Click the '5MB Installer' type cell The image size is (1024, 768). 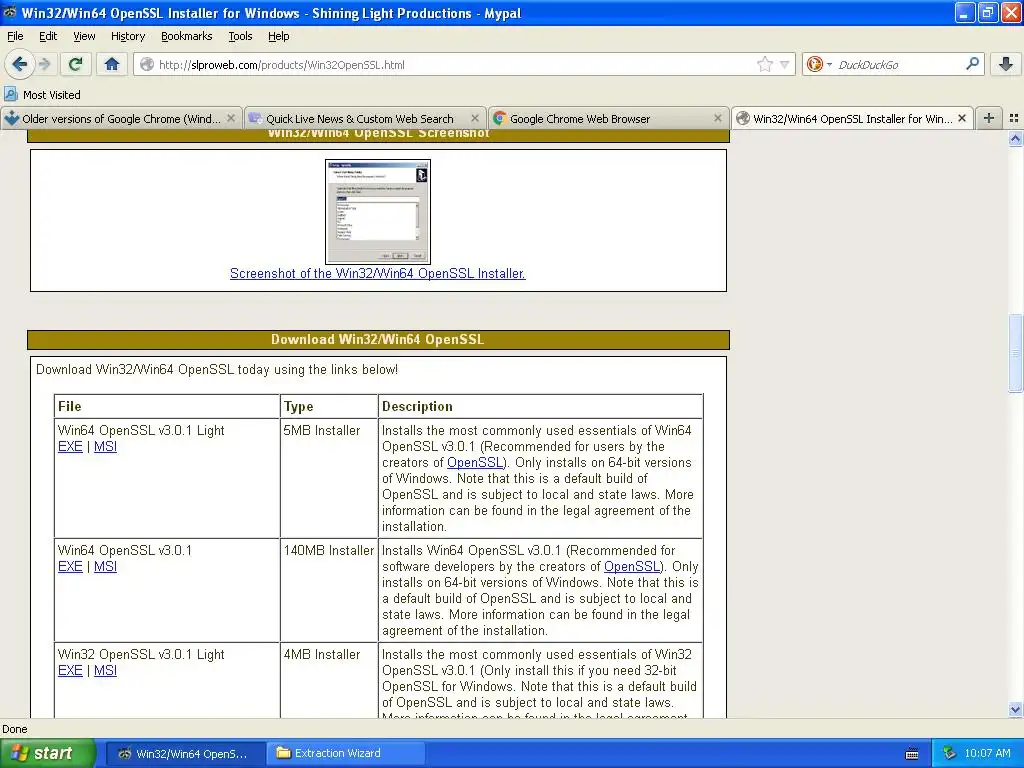(x=329, y=478)
